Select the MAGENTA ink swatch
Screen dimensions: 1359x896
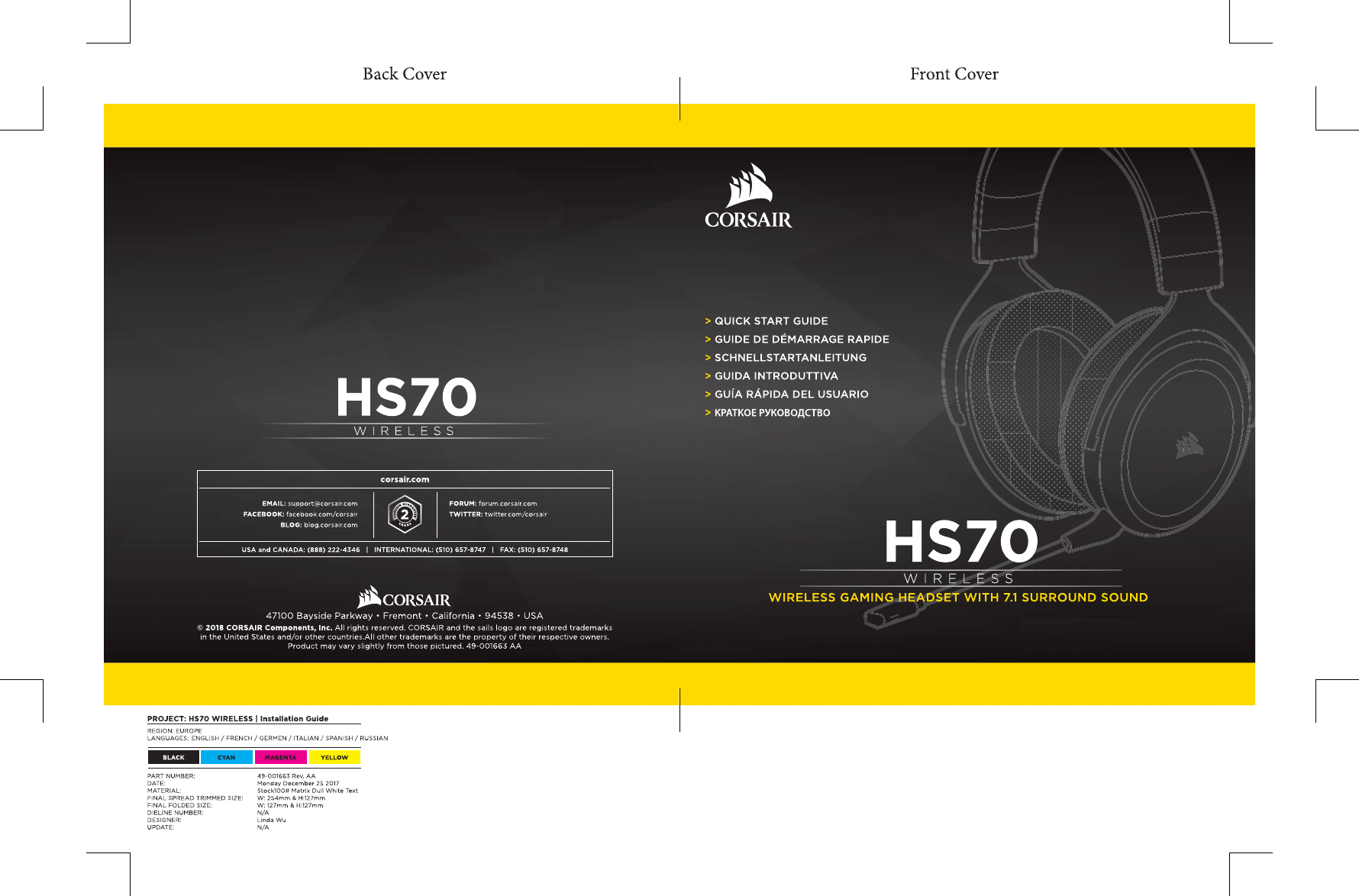coord(280,757)
